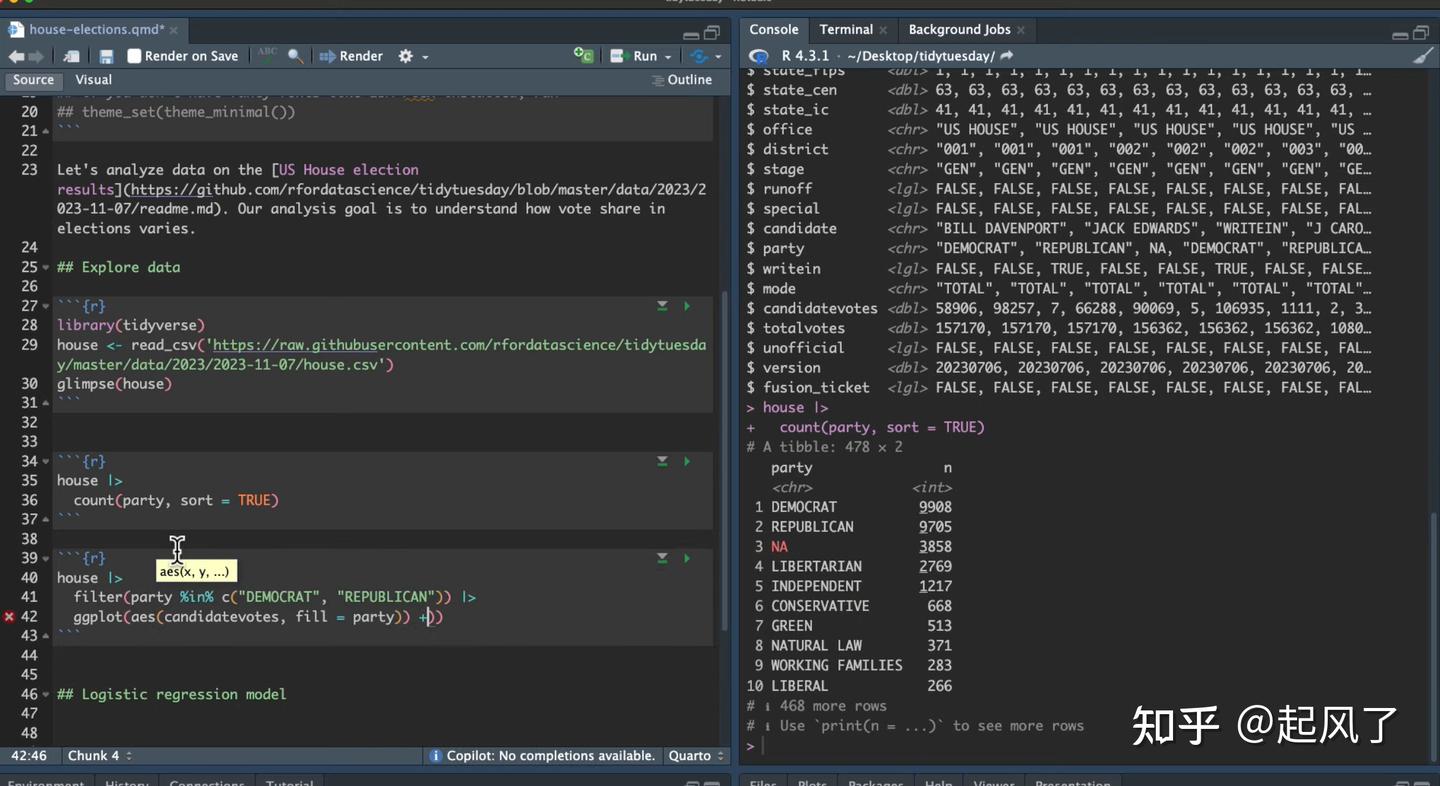Click the Run button
The width and height of the screenshot is (1440, 786).
[634, 56]
